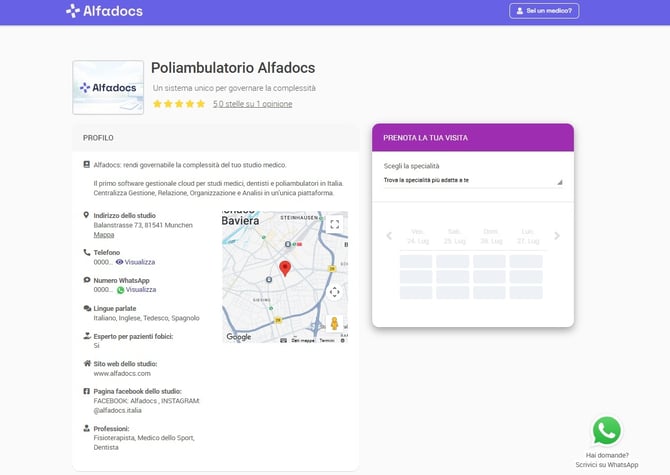Click the 'Sei un medico?' button
670x475 pixels.
(x=544, y=11)
